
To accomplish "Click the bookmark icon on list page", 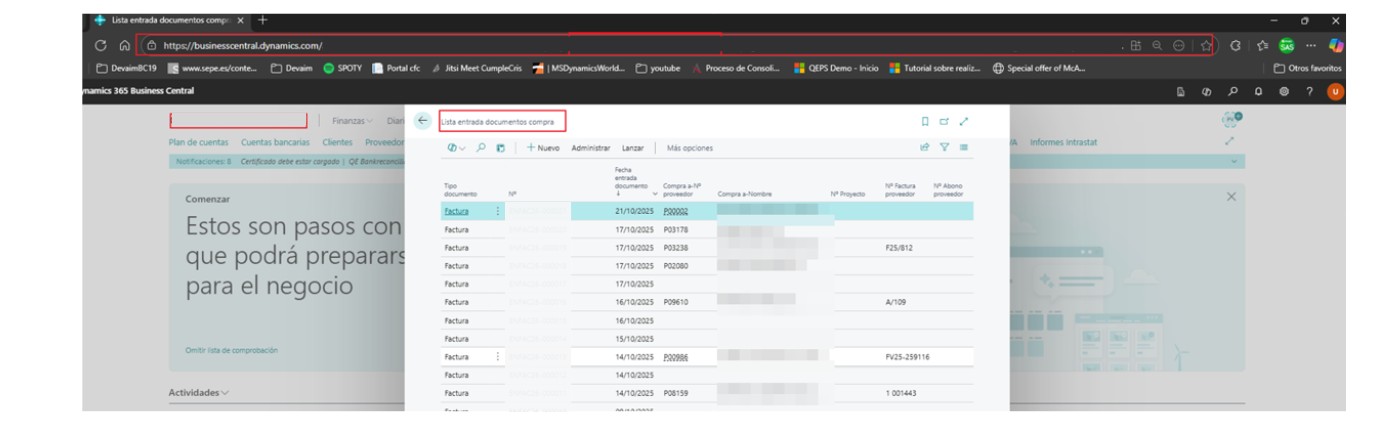I will (926, 121).
